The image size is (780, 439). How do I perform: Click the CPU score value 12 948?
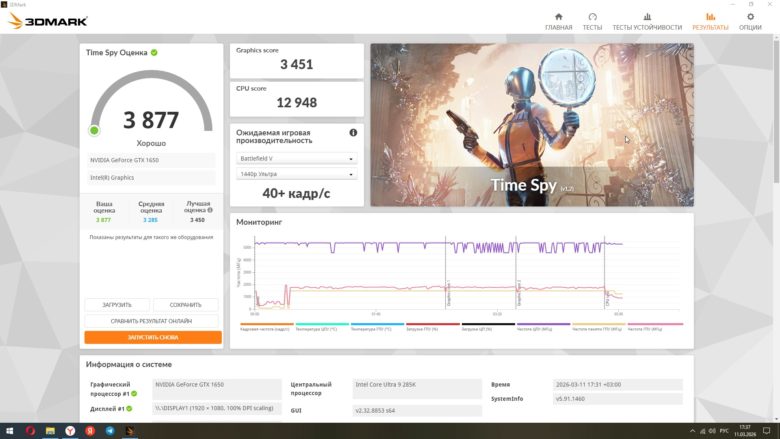click(x=296, y=103)
